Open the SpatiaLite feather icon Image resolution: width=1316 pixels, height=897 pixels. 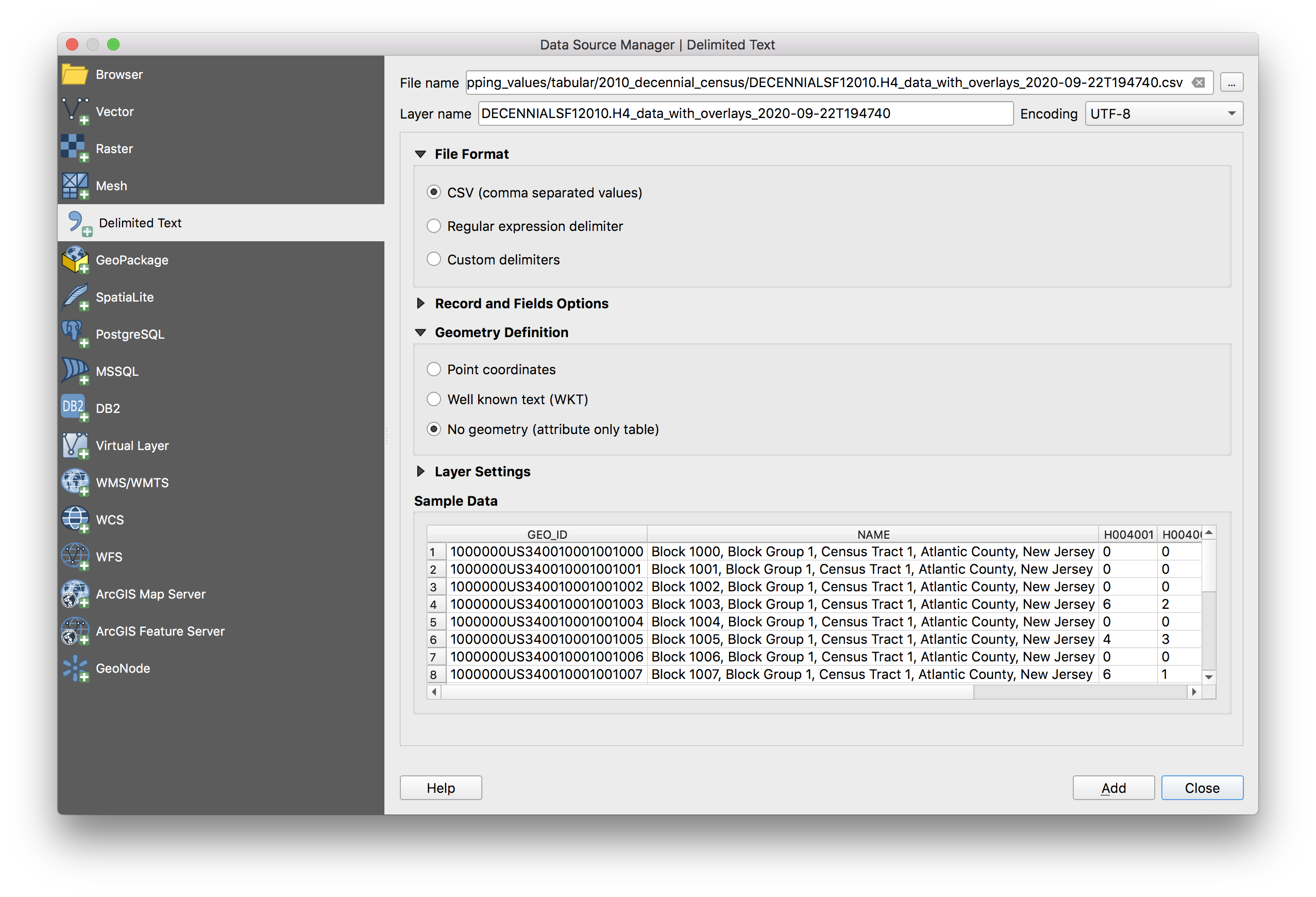click(x=75, y=297)
